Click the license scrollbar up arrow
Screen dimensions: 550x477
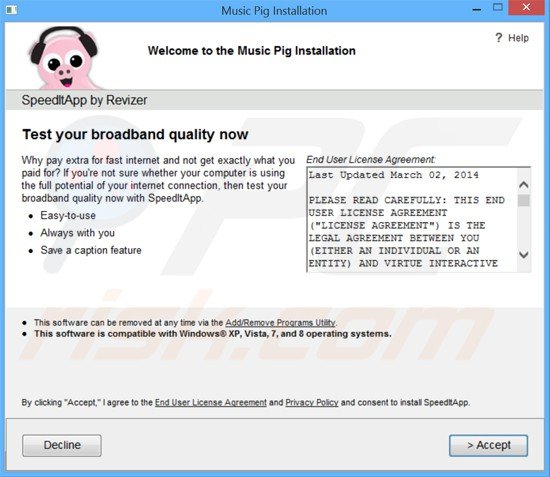pos(524,184)
